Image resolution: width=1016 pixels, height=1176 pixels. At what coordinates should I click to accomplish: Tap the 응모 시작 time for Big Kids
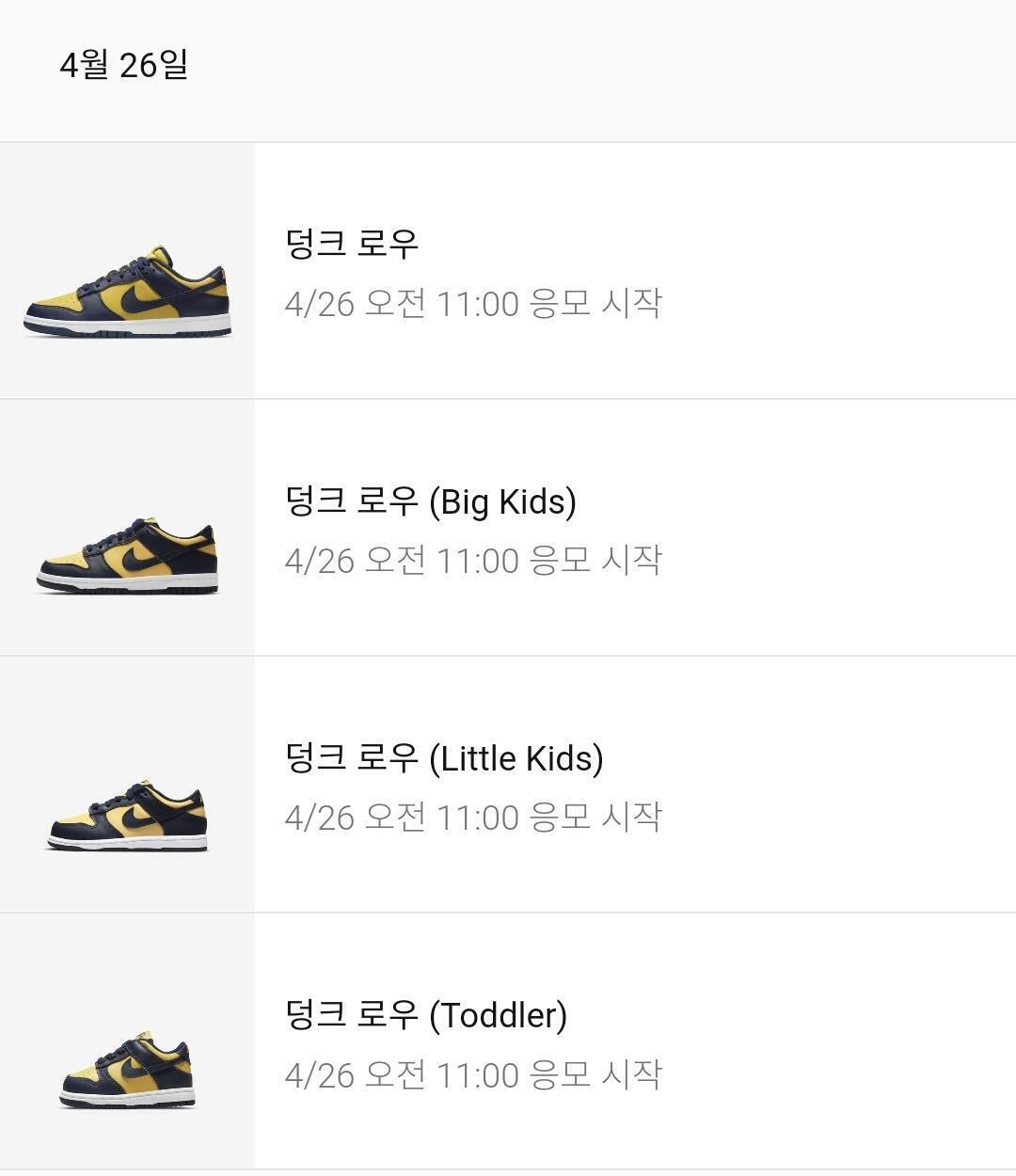click(x=473, y=561)
